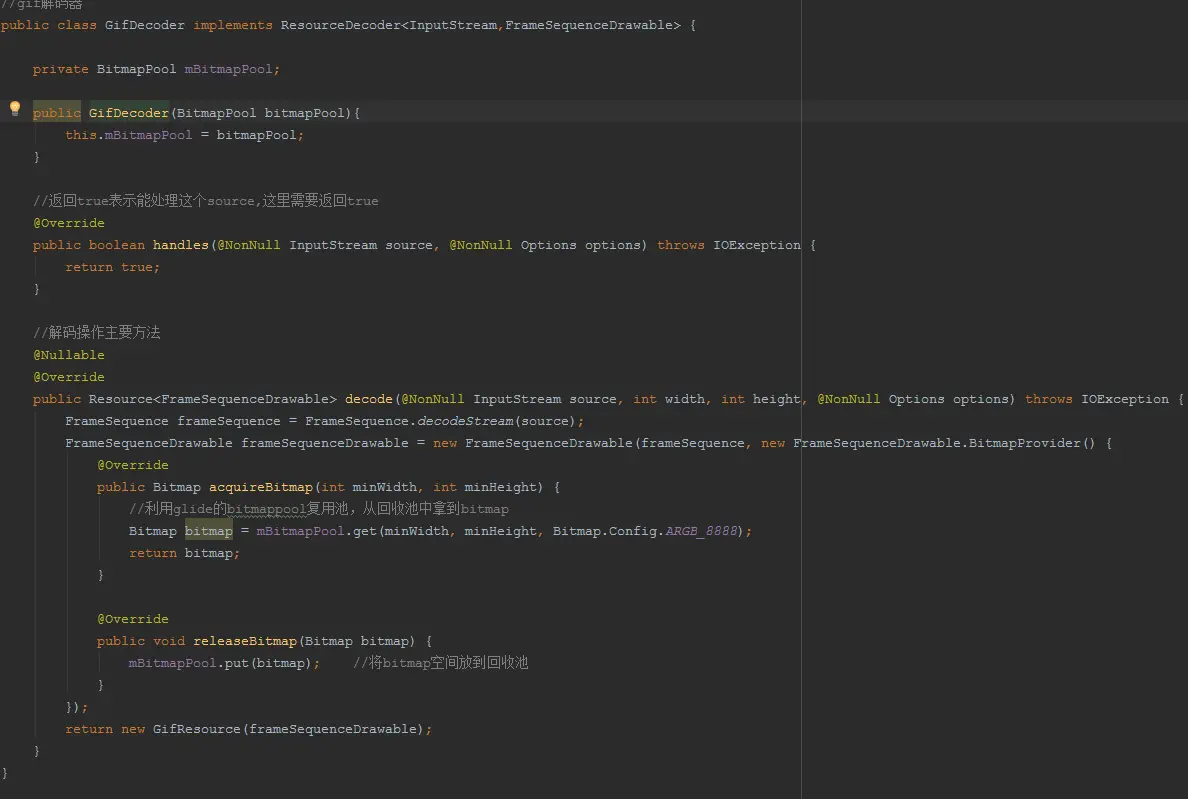Screen dimensions: 1188x799
Task: Click the 'releaseBitmap' method name
Action: coord(245,641)
